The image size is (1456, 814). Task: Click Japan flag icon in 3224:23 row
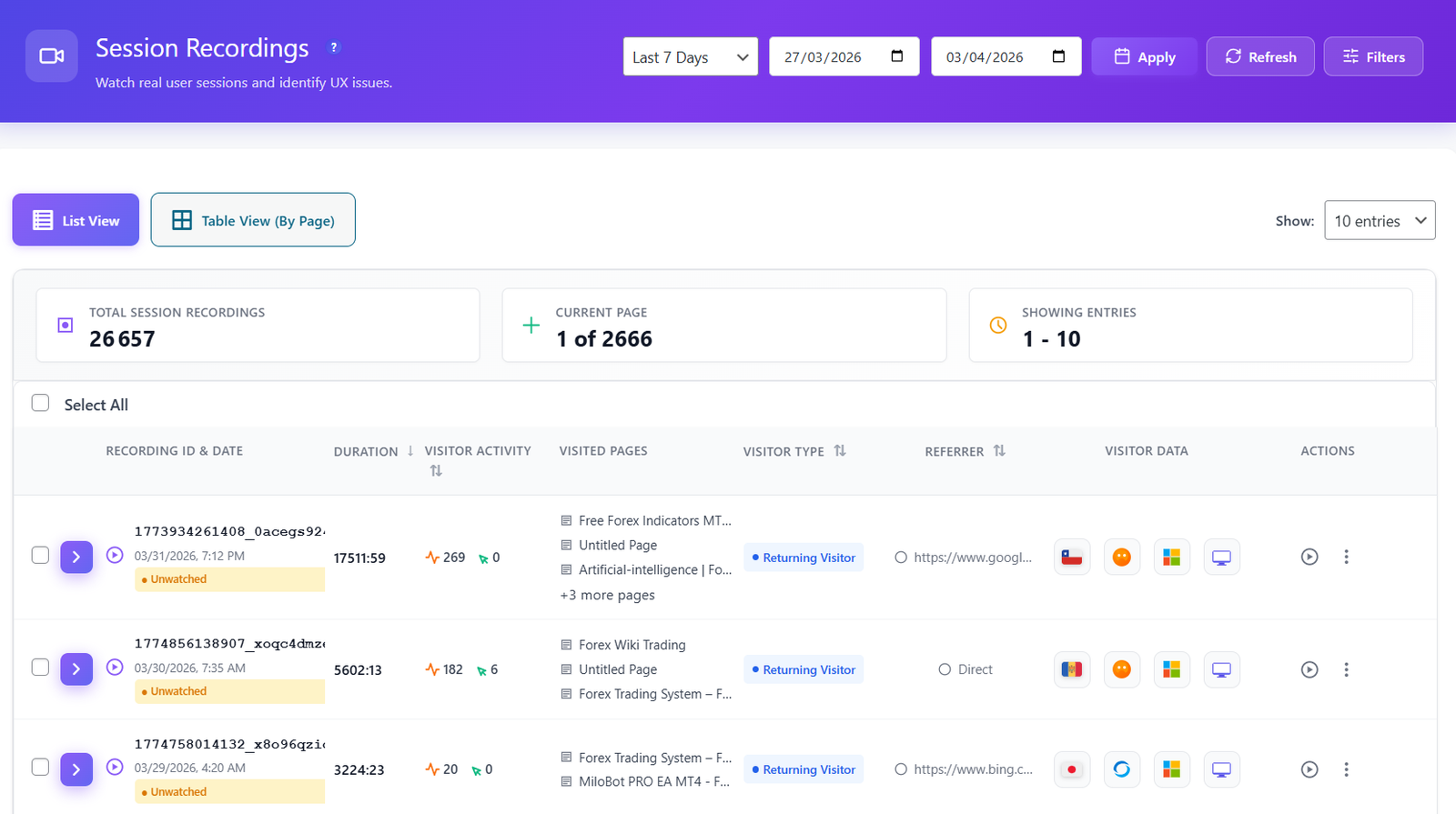click(1072, 769)
